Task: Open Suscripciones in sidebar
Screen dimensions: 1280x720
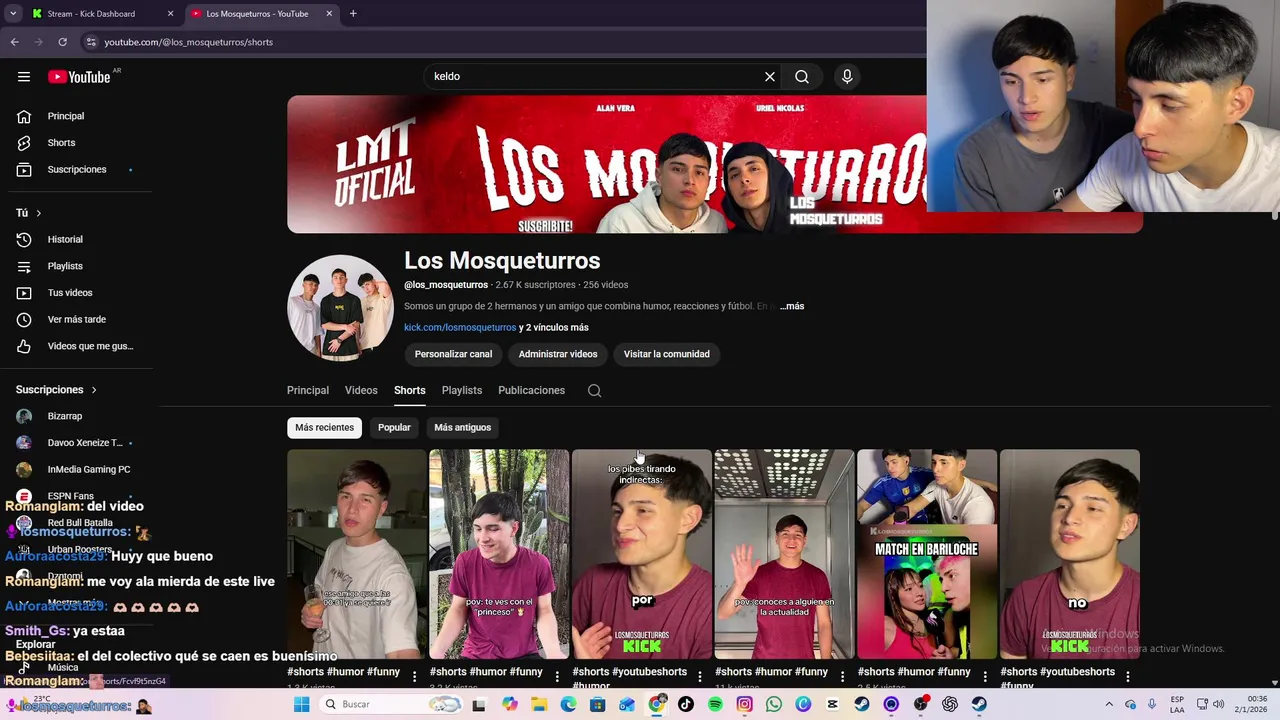Action: coord(76,169)
